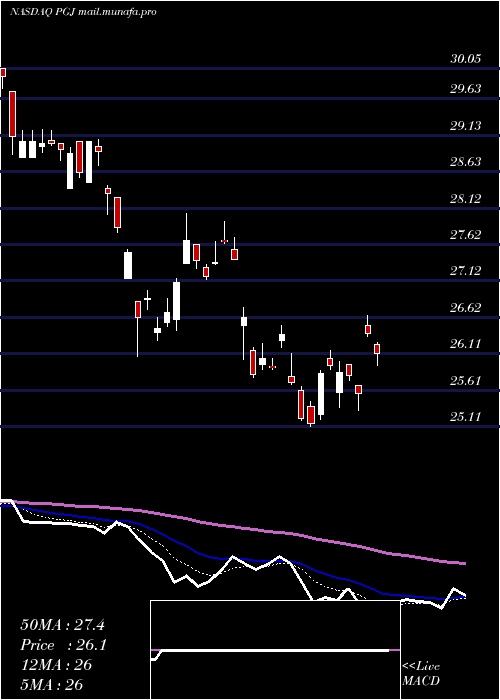Image resolution: width=500 pixels, height=700 pixels.
Task: Click the 30.05 price level label
Action: pyautogui.click(x=465, y=59)
